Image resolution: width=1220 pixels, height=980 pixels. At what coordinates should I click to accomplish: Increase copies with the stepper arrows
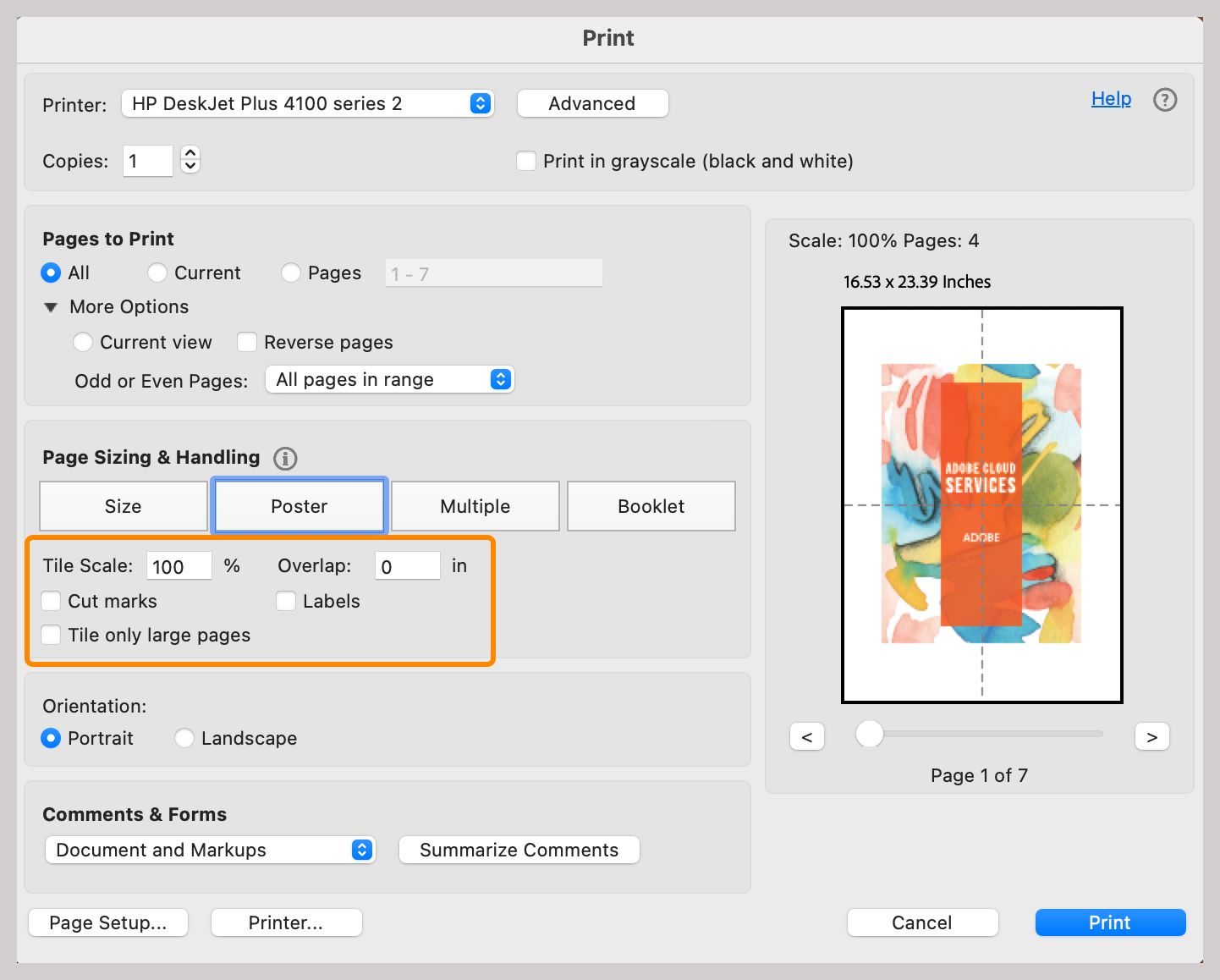pyautogui.click(x=190, y=153)
